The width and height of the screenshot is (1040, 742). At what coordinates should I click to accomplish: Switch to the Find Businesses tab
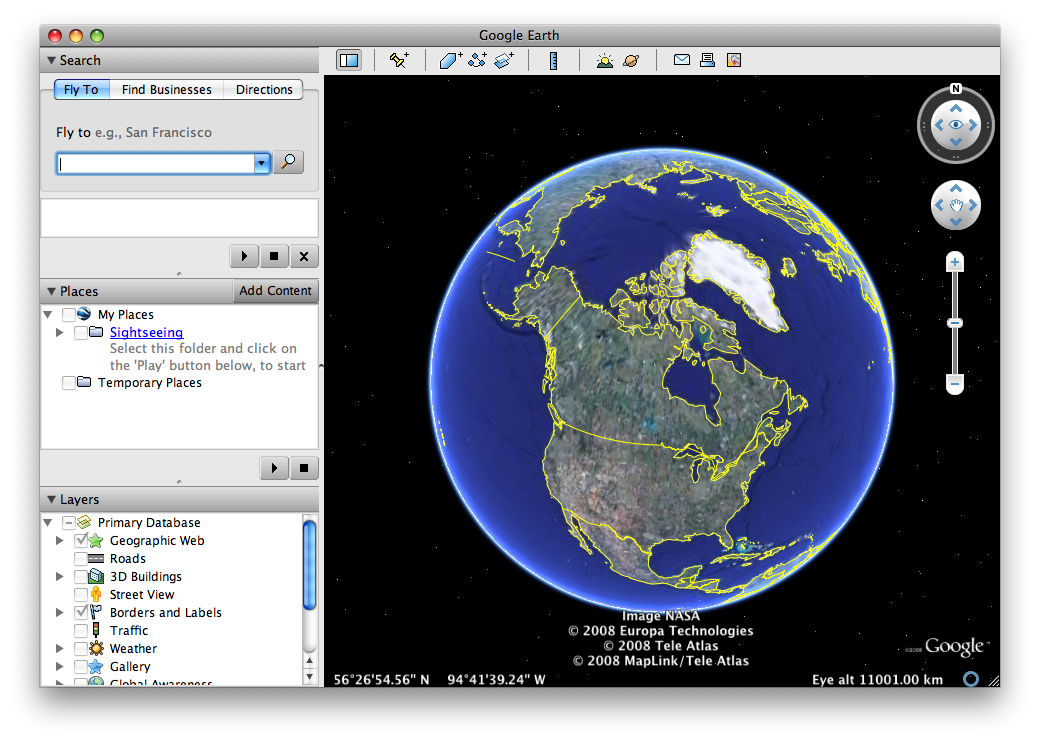pyautogui.click(x=167, y=90)
